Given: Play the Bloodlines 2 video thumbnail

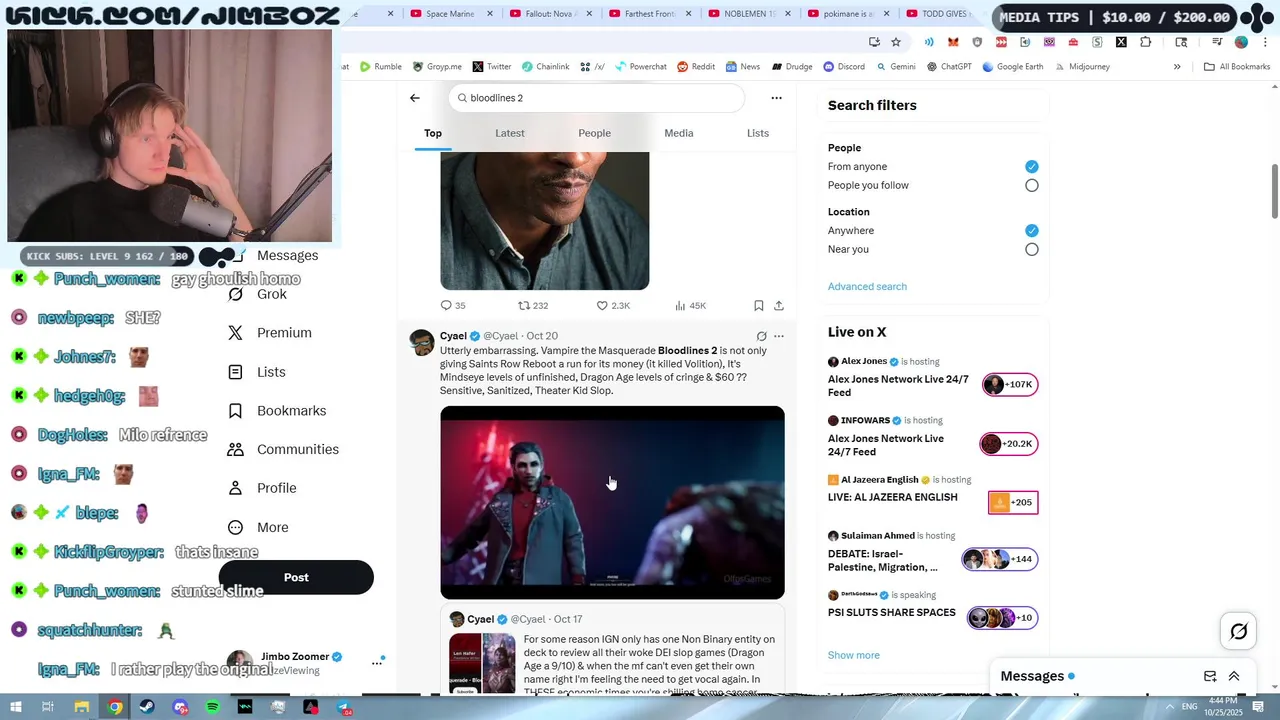Looking at the screenshot, I should [612, 503].
